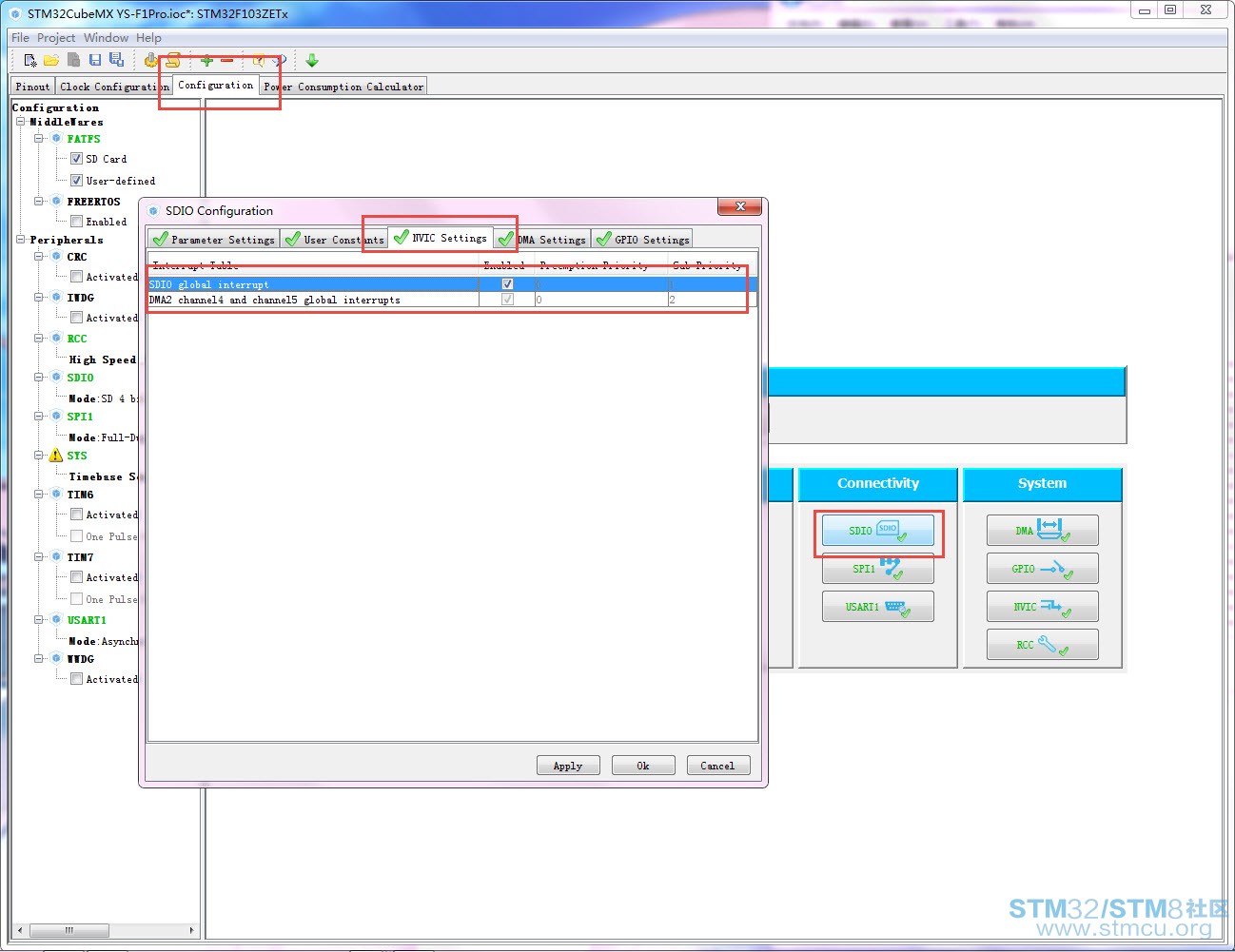The height and width of the screenshot is (952, 1235).
Task: Click the FREERTOS cube icon in tree
Action: 56,202
